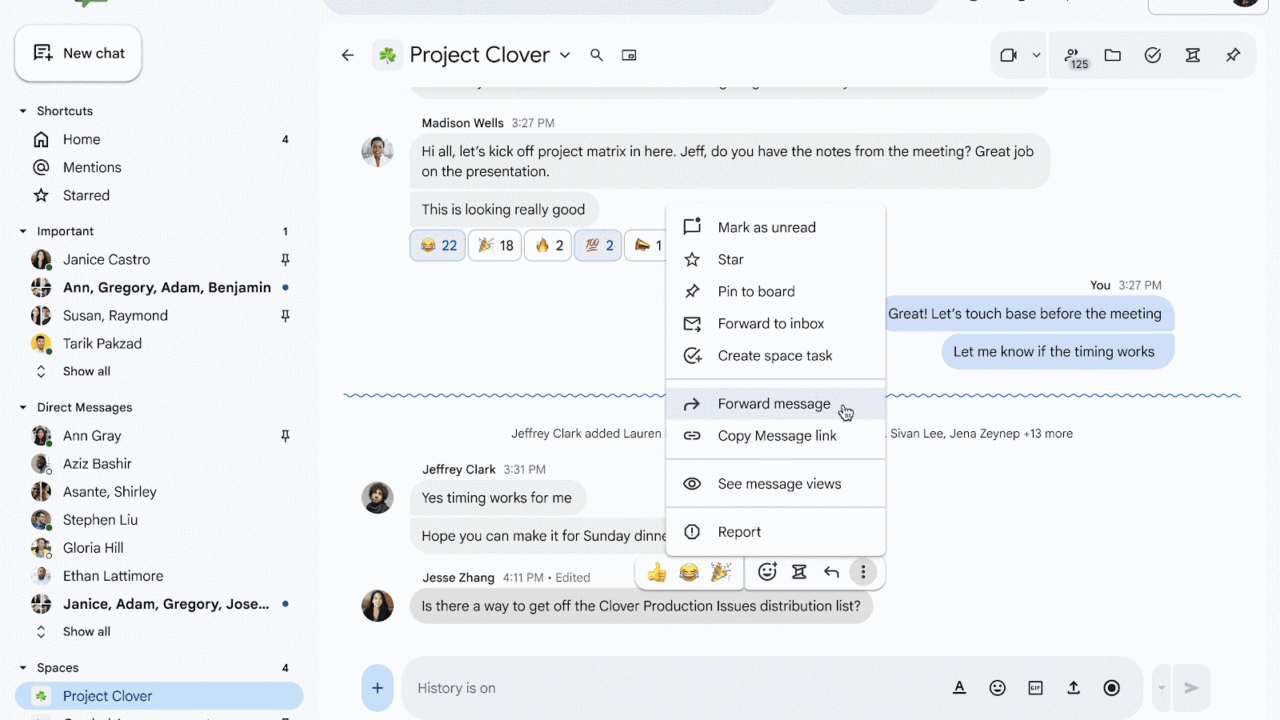Image resolution: width=1280 pixels, height=720 pixels.
Task: Click the pin icon in the top toolbar
Action: pyautogui.click(x=1233, y=55)
